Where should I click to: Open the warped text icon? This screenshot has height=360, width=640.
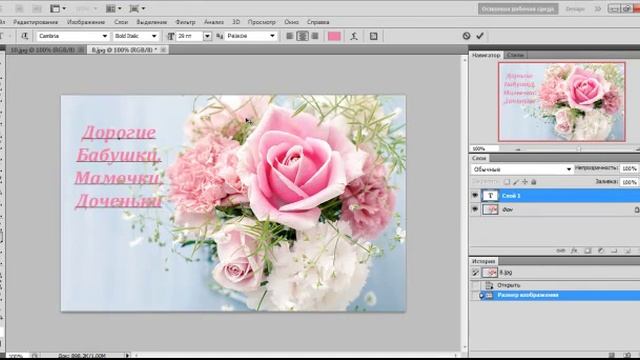354,36
